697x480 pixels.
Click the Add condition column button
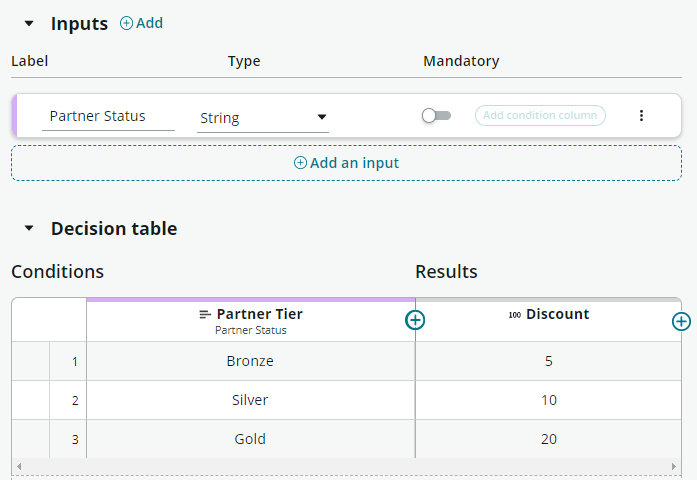(540, 116)
